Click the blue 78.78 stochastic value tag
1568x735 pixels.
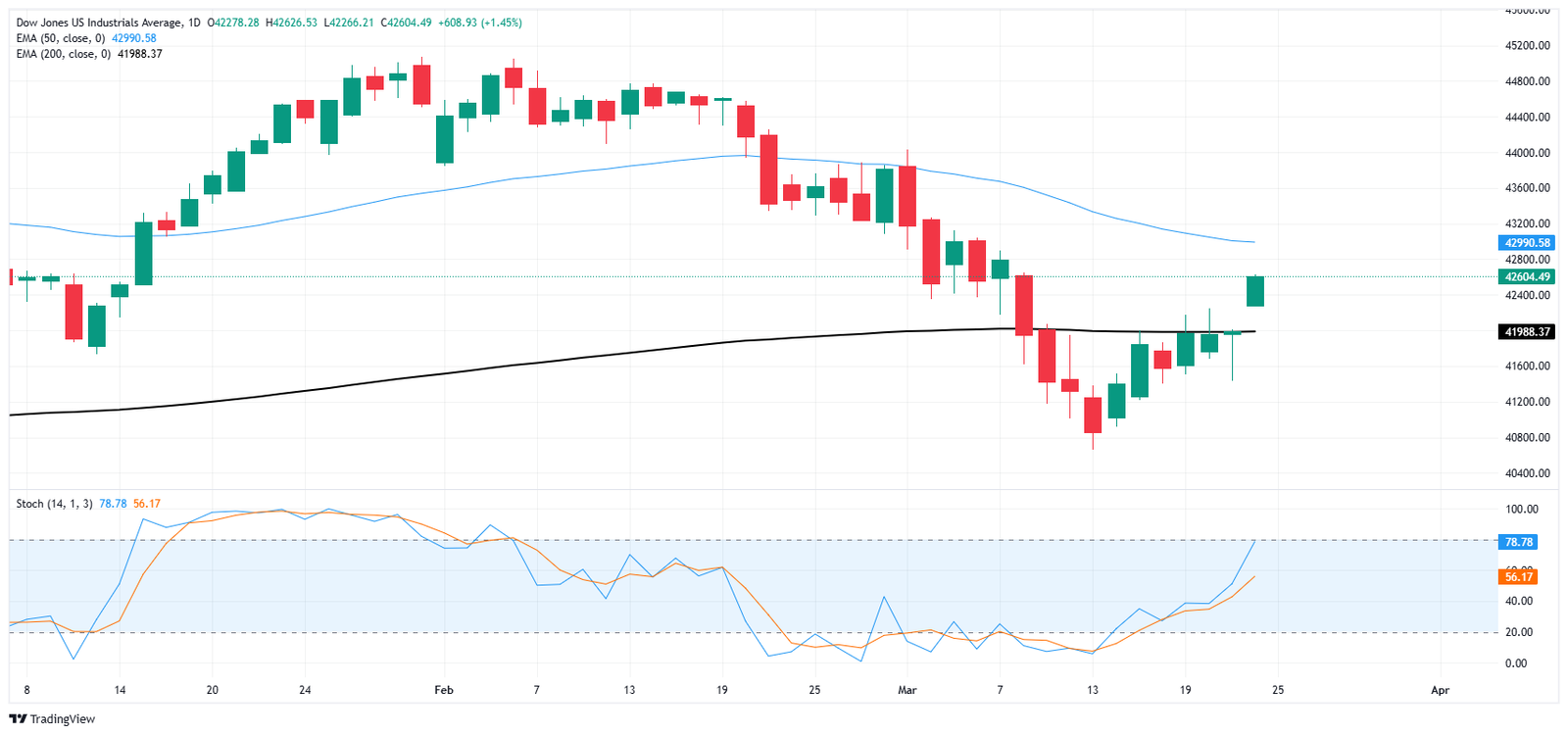[x=1518, y=542]
